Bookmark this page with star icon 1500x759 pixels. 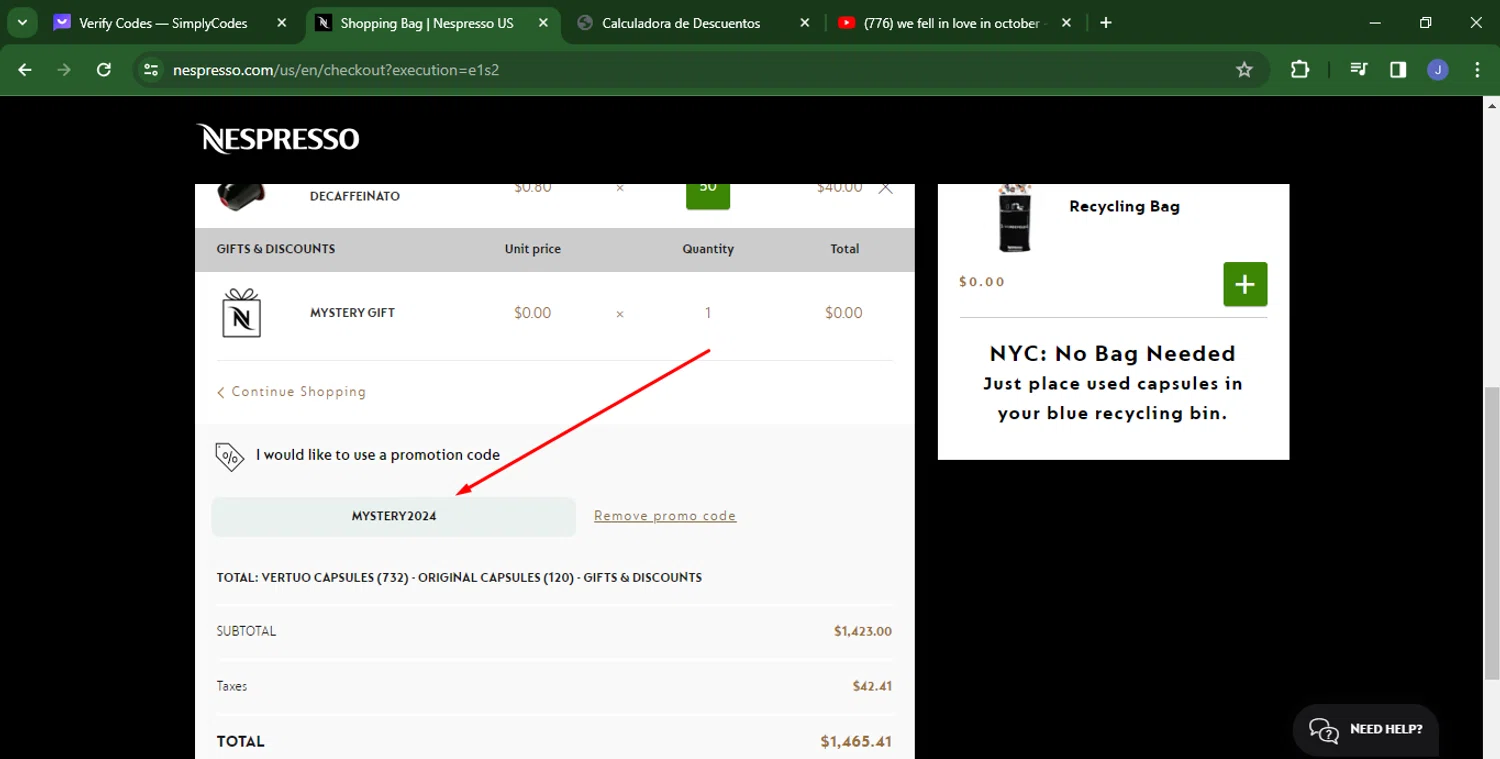(x=1244, y=69)
